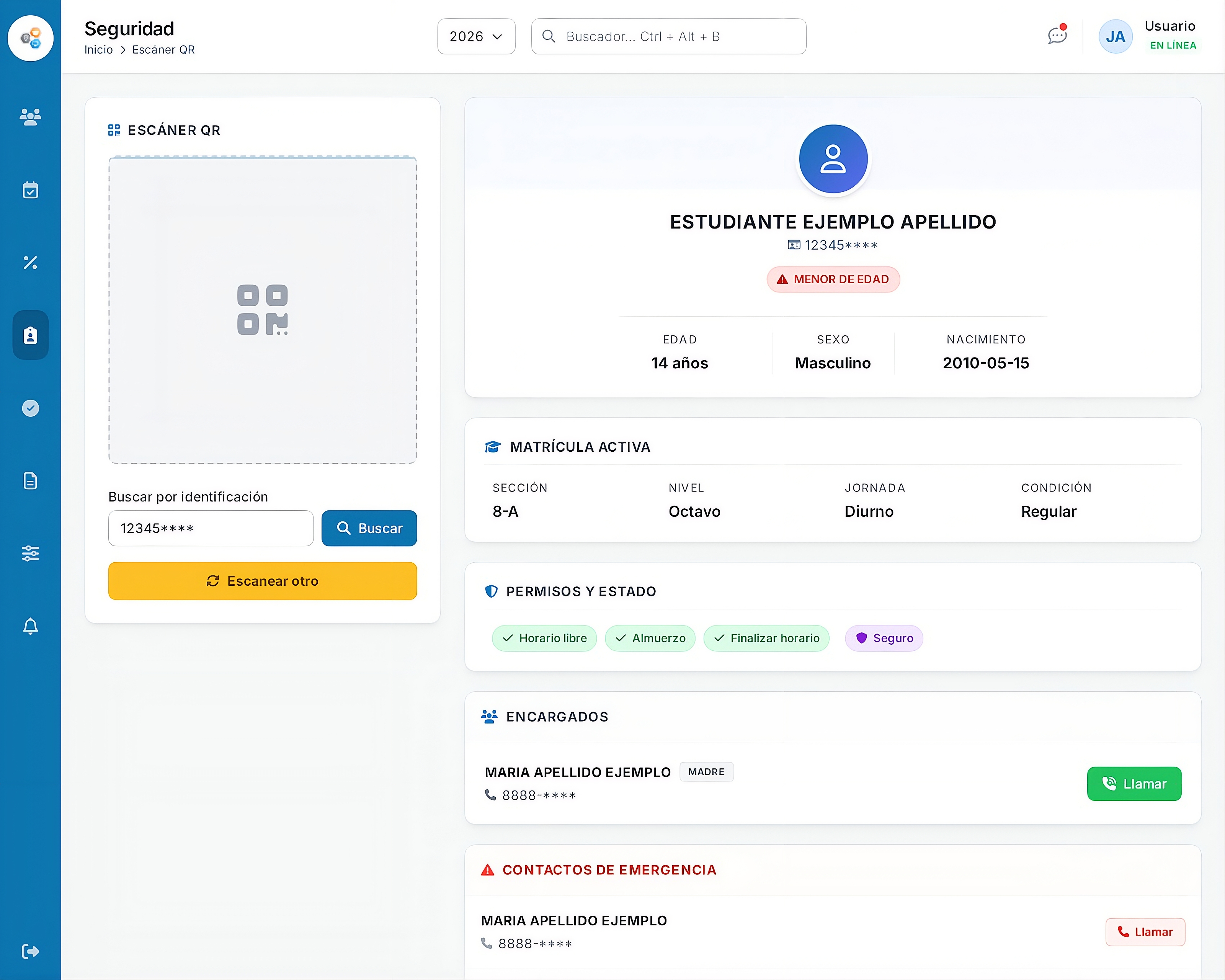Click the purple Seguro chip

click(884, 638)
